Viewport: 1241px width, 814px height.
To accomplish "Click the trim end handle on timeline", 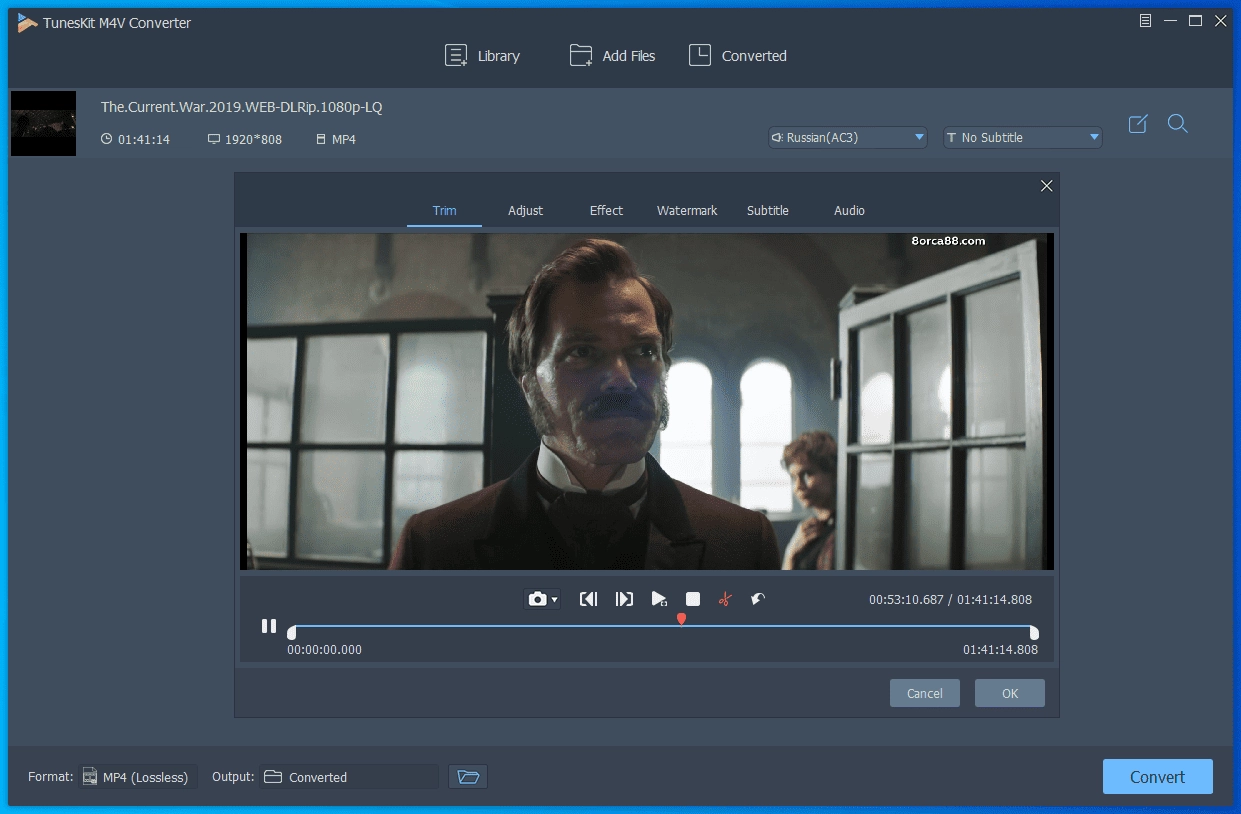I will click(x=1034, y=632).
